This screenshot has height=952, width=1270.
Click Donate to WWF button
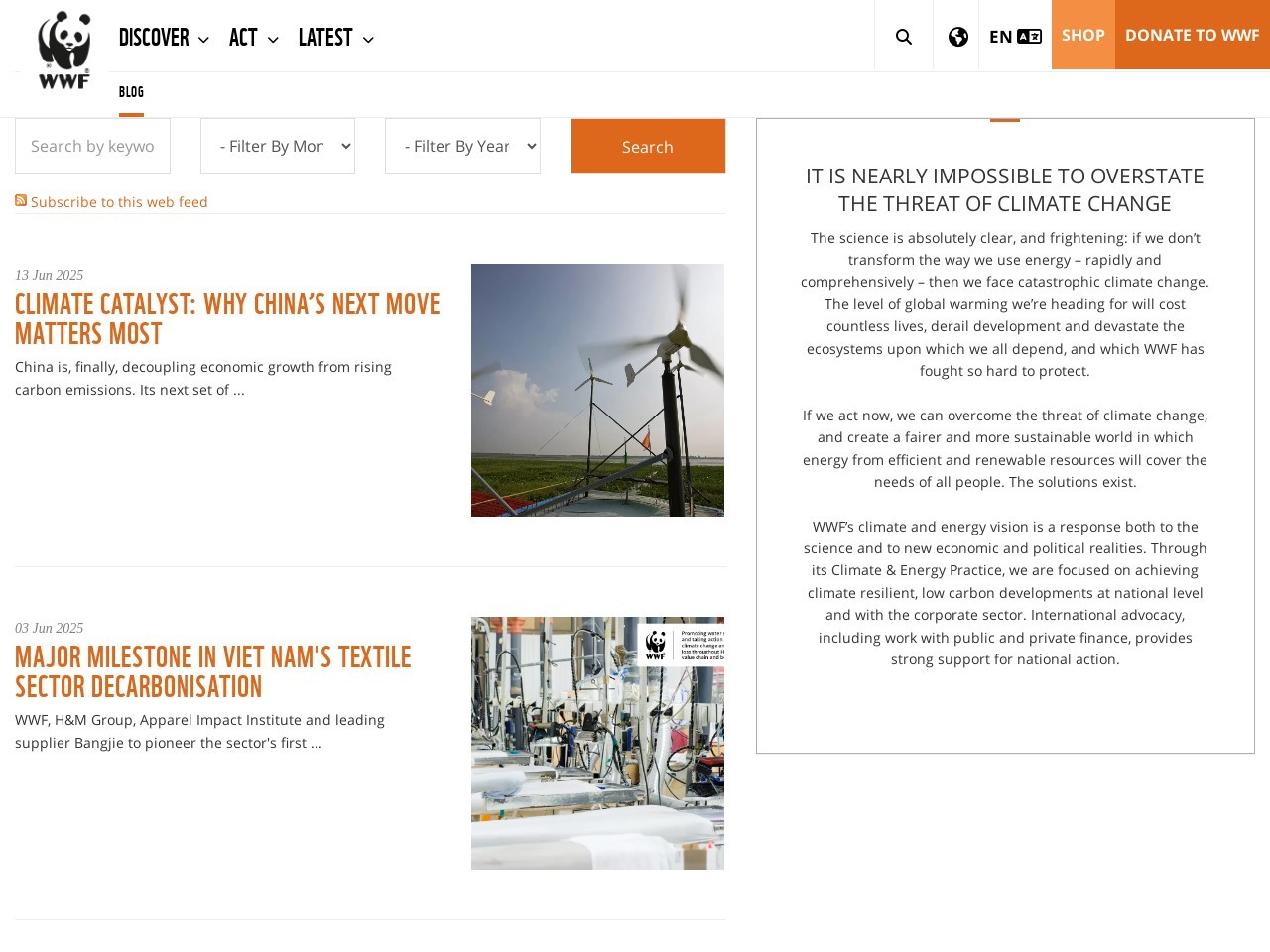point(1193,35)
